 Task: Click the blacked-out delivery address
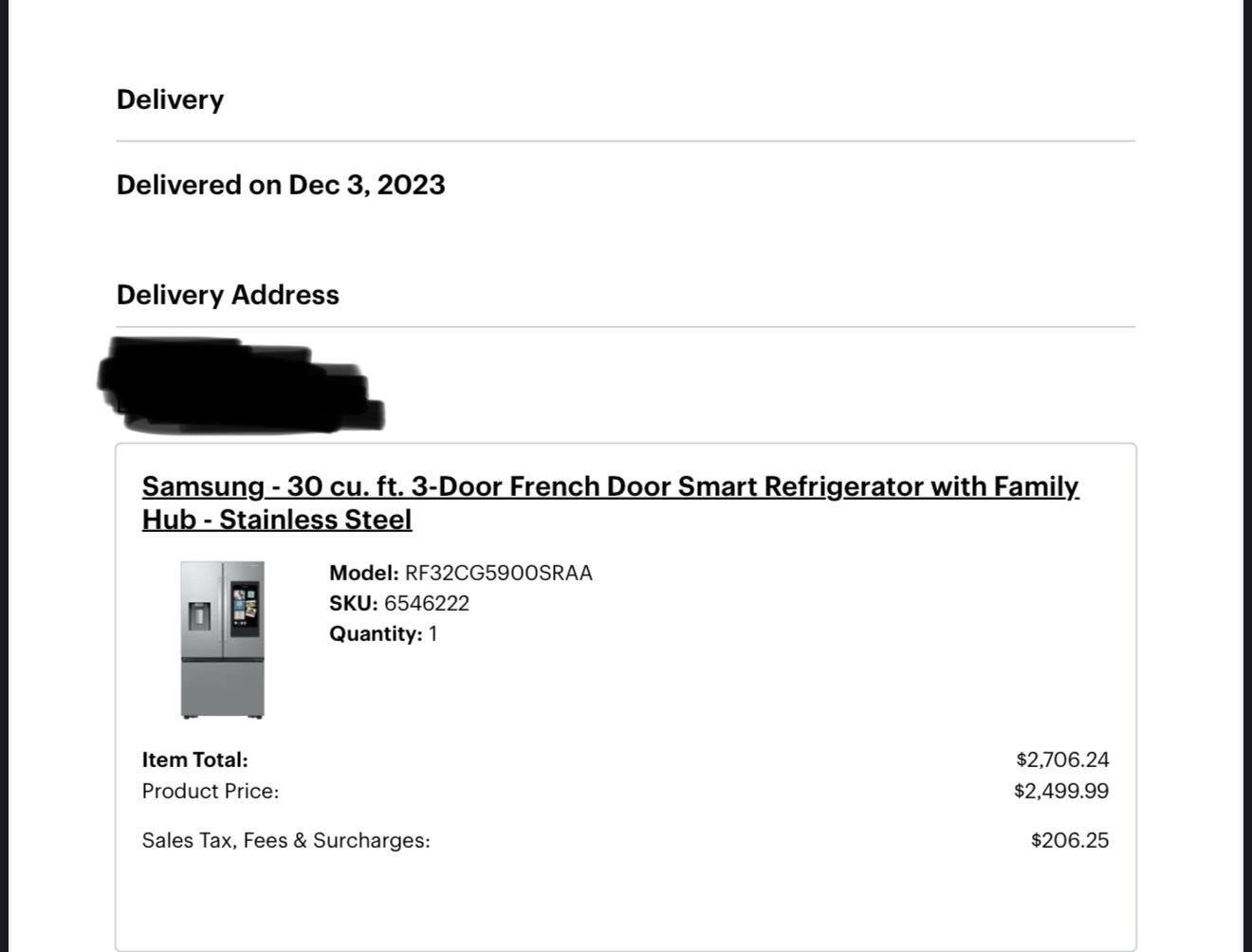coord(239,386)
